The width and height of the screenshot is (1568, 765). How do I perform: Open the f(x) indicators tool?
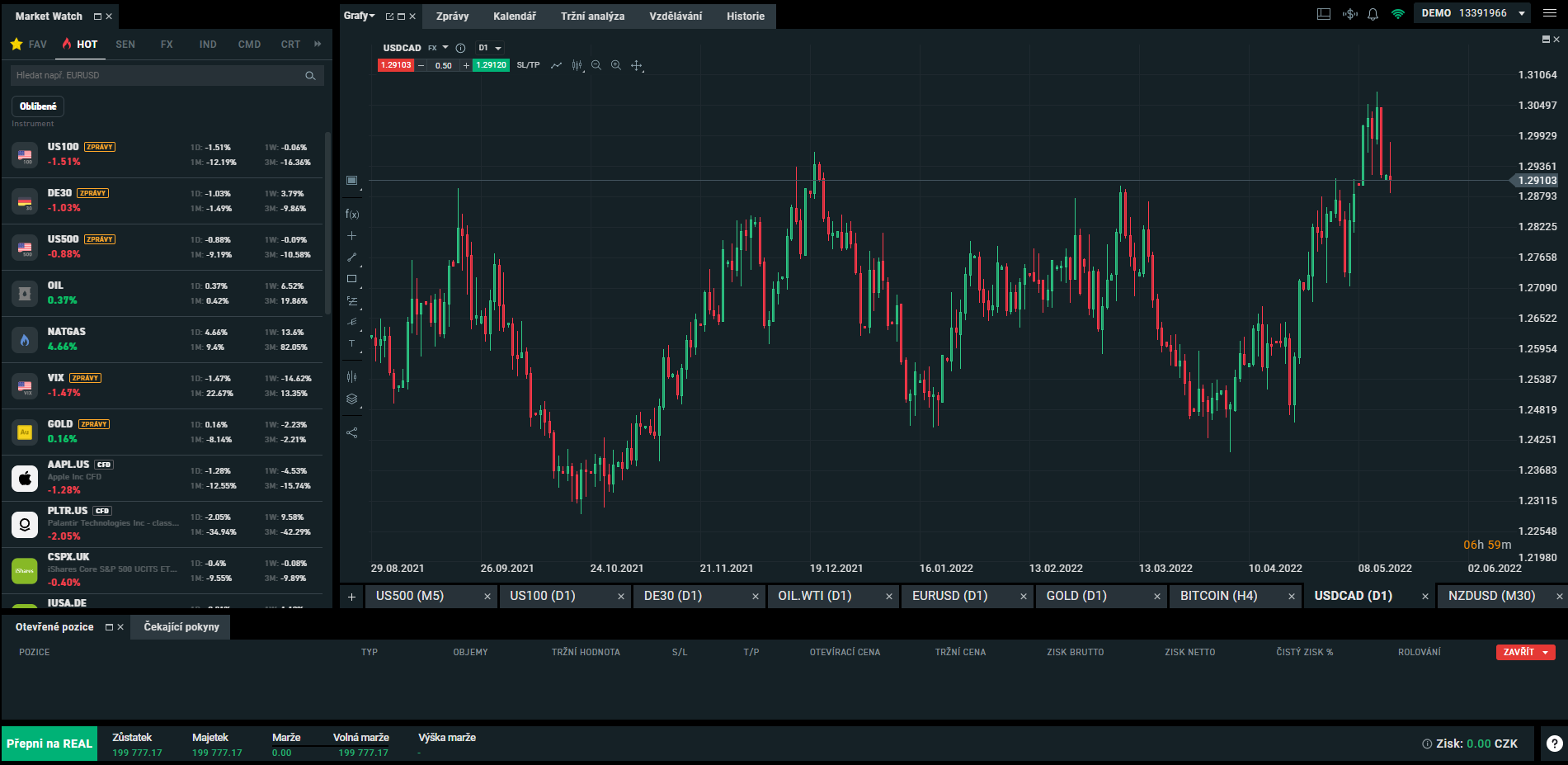[x=352, y=215]
